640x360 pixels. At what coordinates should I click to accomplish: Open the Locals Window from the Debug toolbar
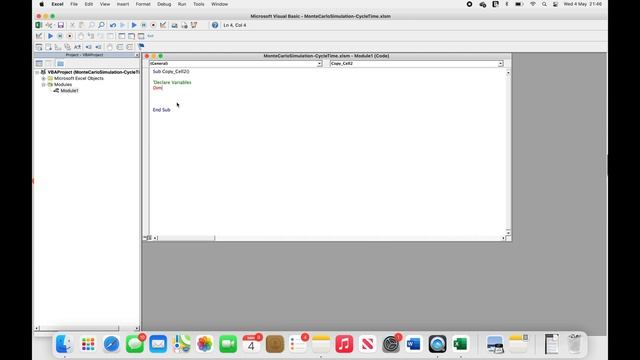(x=122, y=36)
